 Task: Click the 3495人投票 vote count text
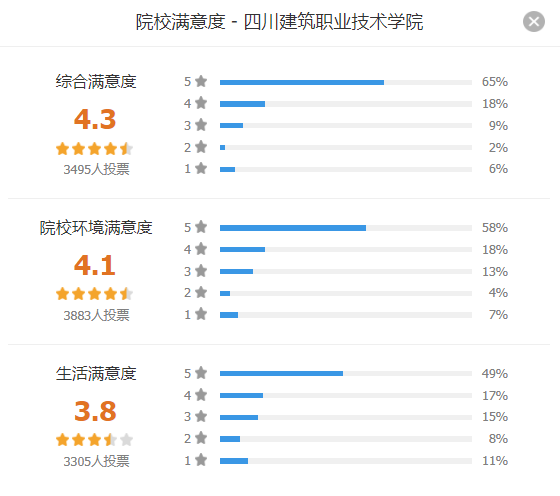(x=96, y=169)
